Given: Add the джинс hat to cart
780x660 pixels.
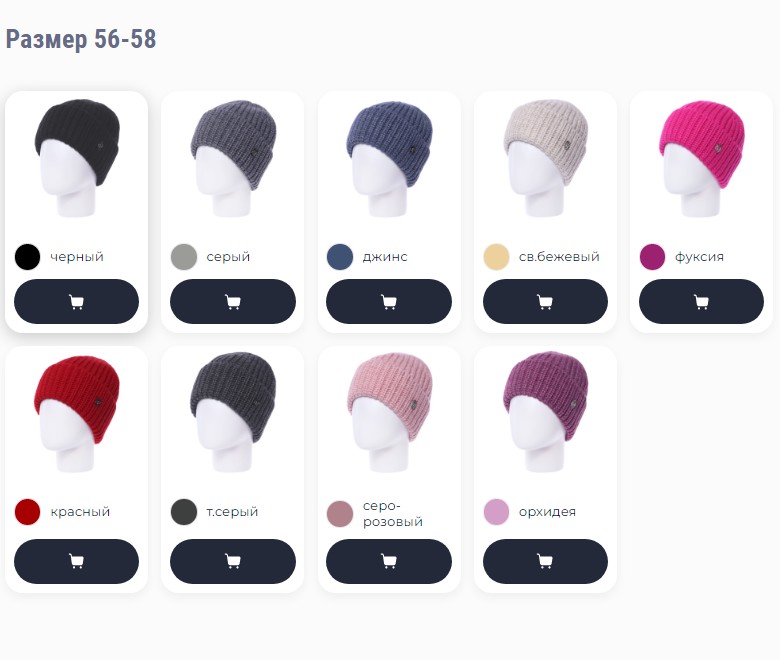Looking at the screenshot, I should 389,301.
